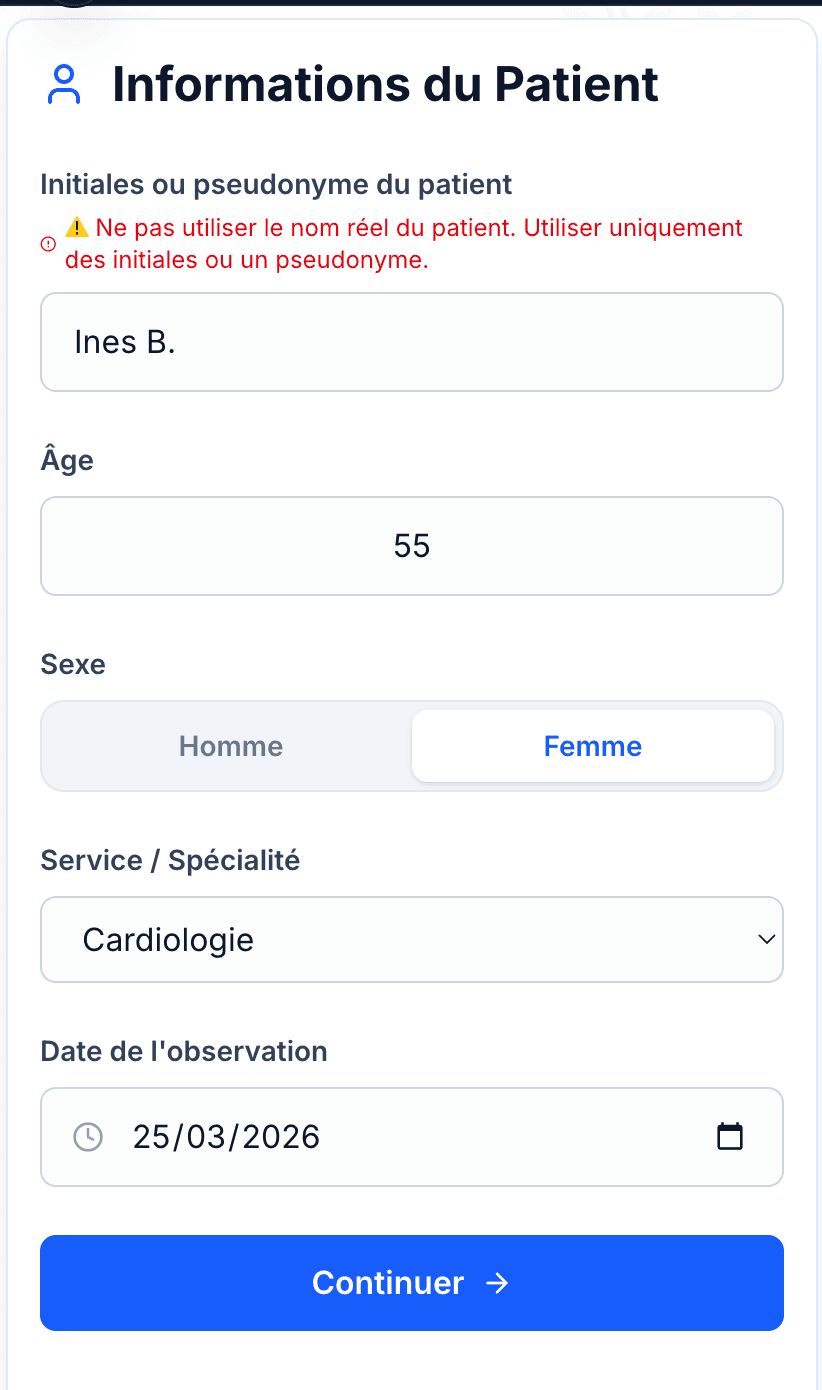
Task: Click the yellow warning triangle icon
Action: (78, 228)
